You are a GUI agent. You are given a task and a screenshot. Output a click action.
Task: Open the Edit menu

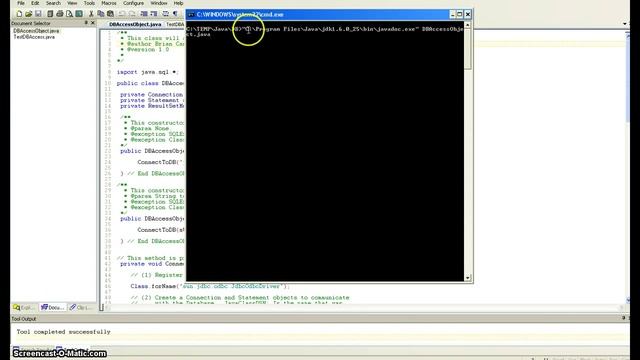coord(35,3)
